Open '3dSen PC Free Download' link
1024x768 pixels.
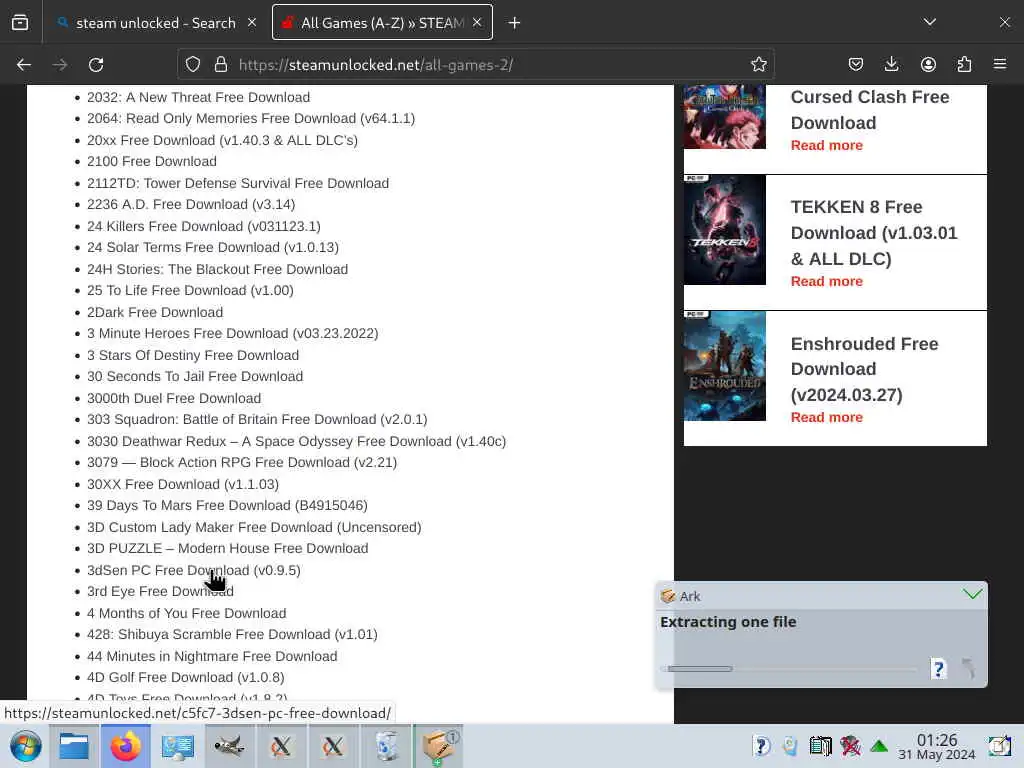pyautogui.click(x=194, y=571)
